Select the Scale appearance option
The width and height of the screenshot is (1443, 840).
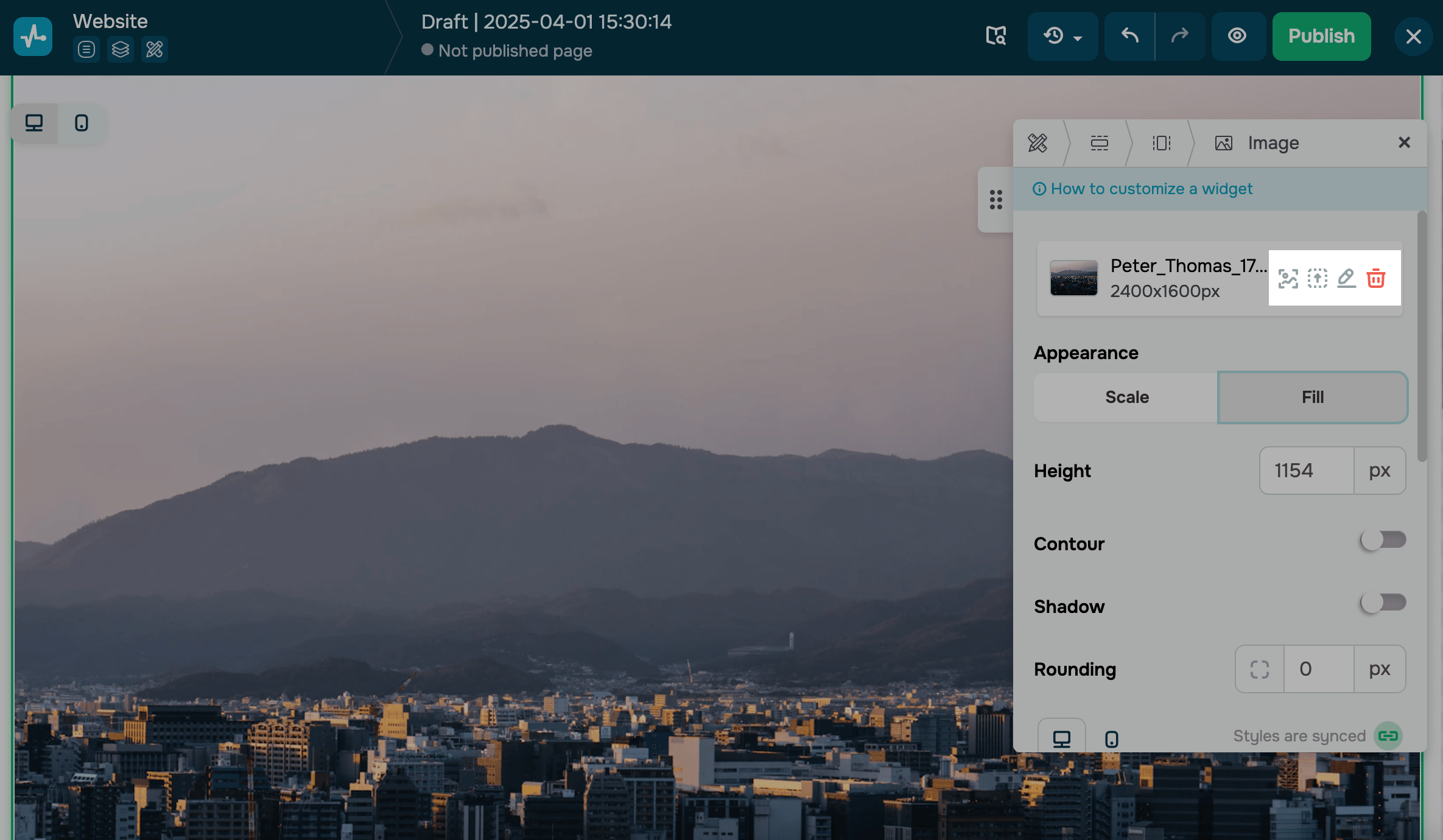(1126, 397)
